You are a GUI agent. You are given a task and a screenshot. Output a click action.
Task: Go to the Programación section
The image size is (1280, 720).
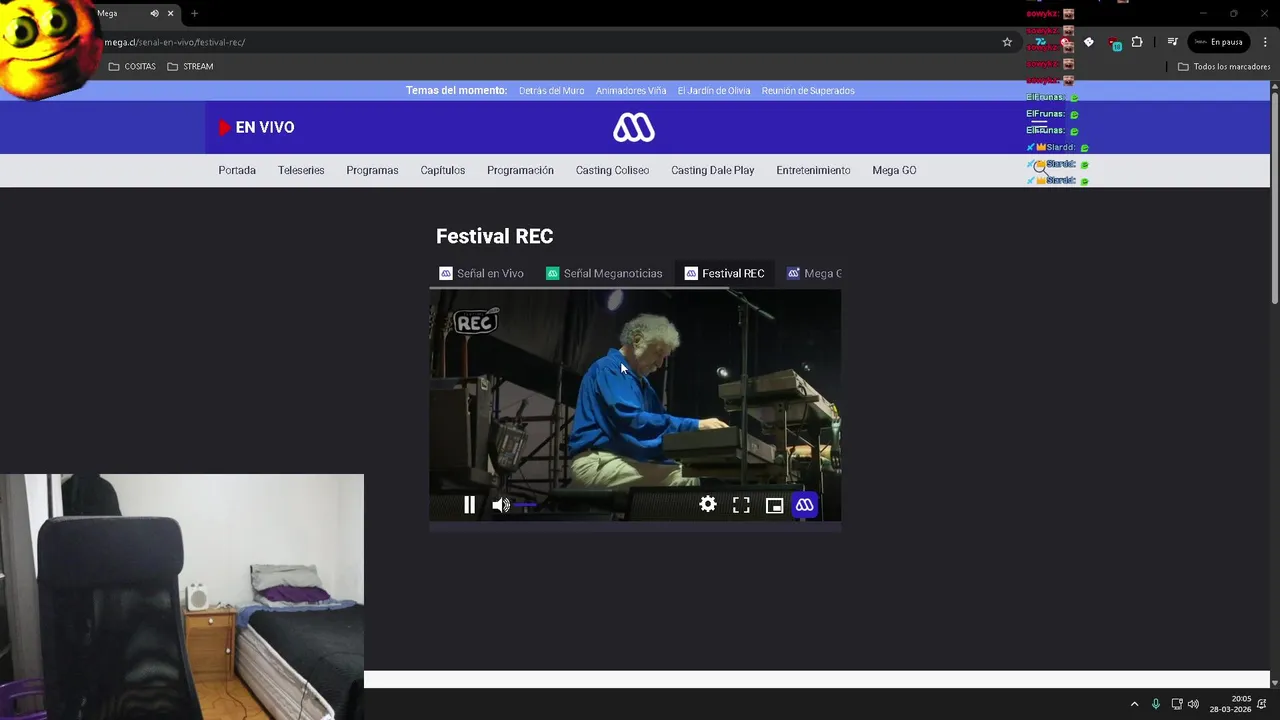pos(520,170)
